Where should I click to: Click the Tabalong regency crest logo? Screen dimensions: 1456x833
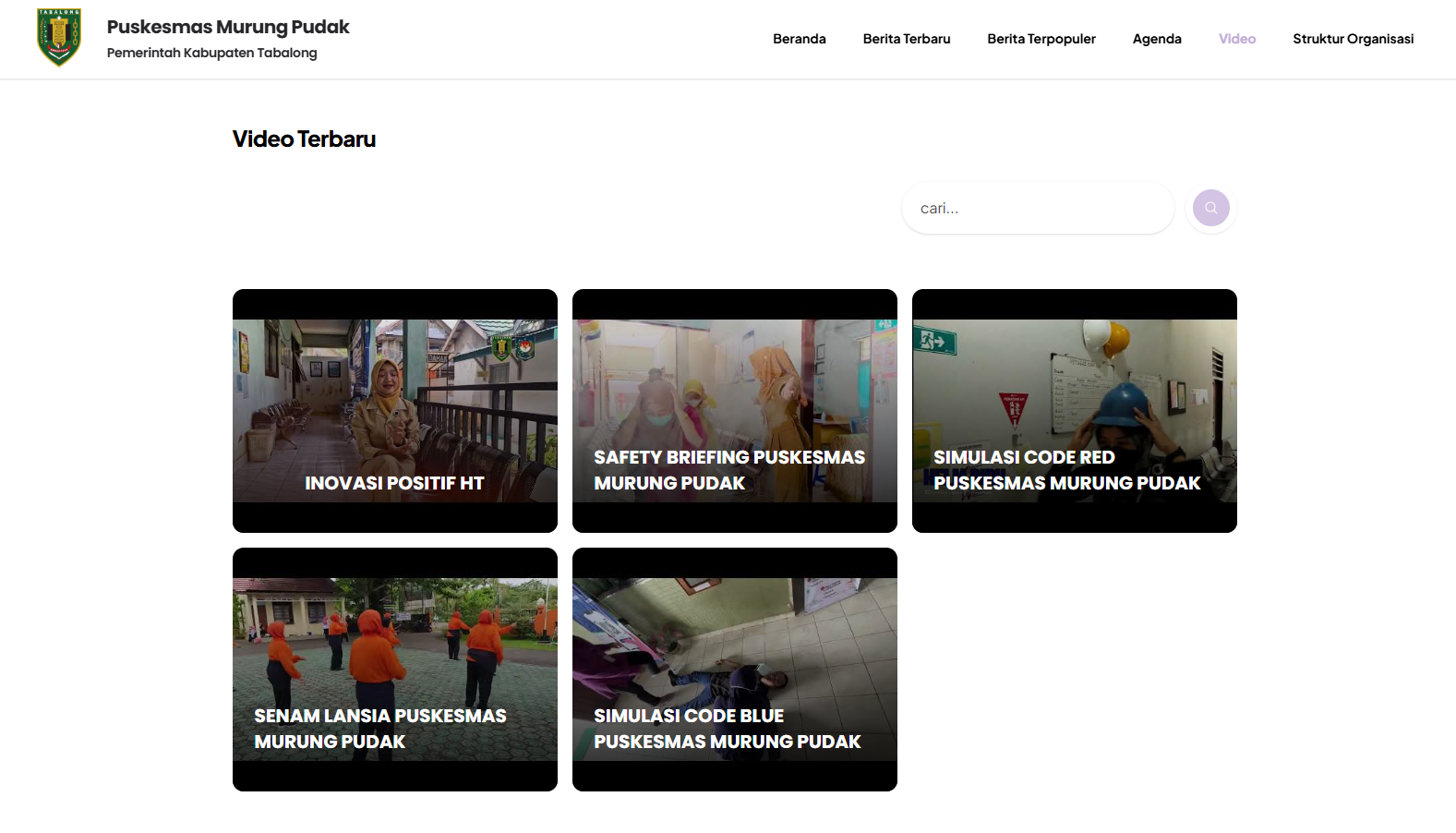[x=59, y=38]
